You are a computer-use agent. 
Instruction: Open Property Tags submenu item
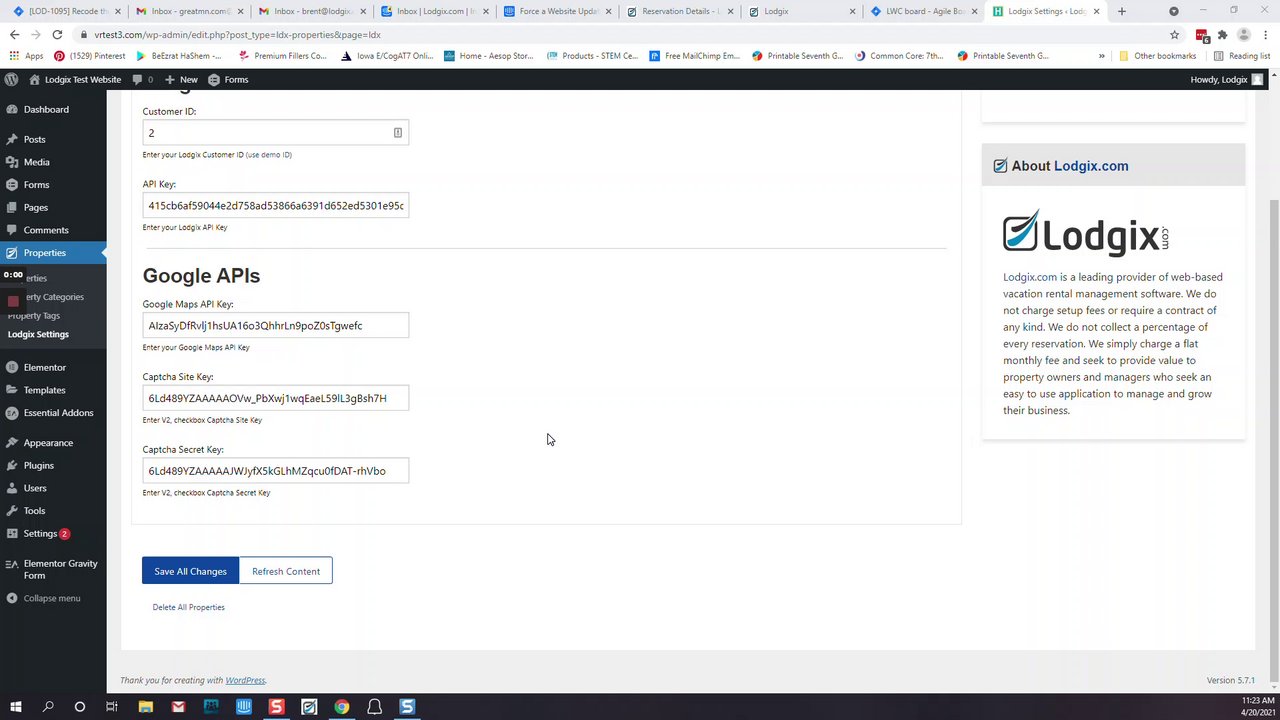point(34,315)
